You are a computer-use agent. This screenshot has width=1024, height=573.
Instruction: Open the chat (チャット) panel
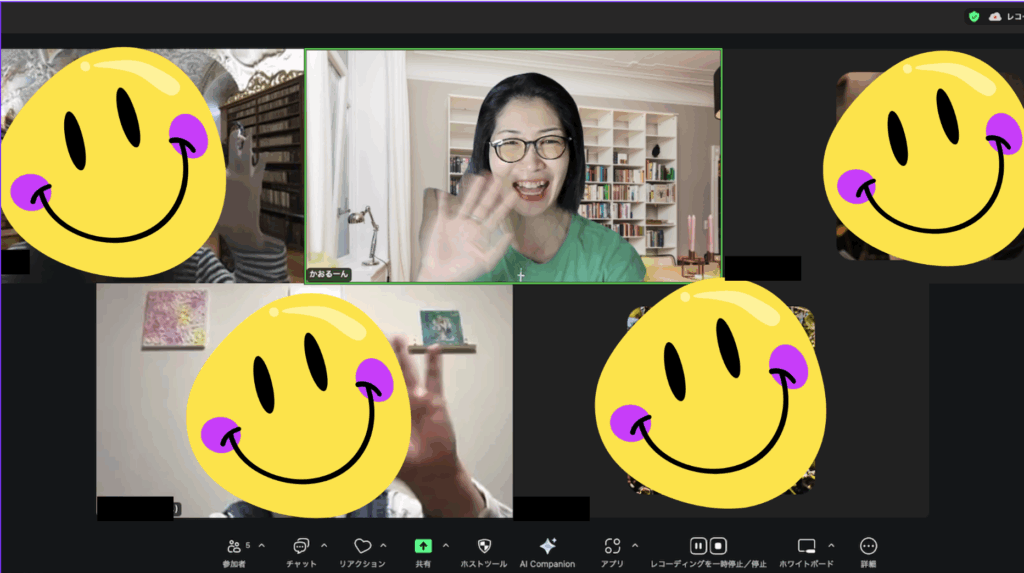pyautogui.click(x=300, y=547)
